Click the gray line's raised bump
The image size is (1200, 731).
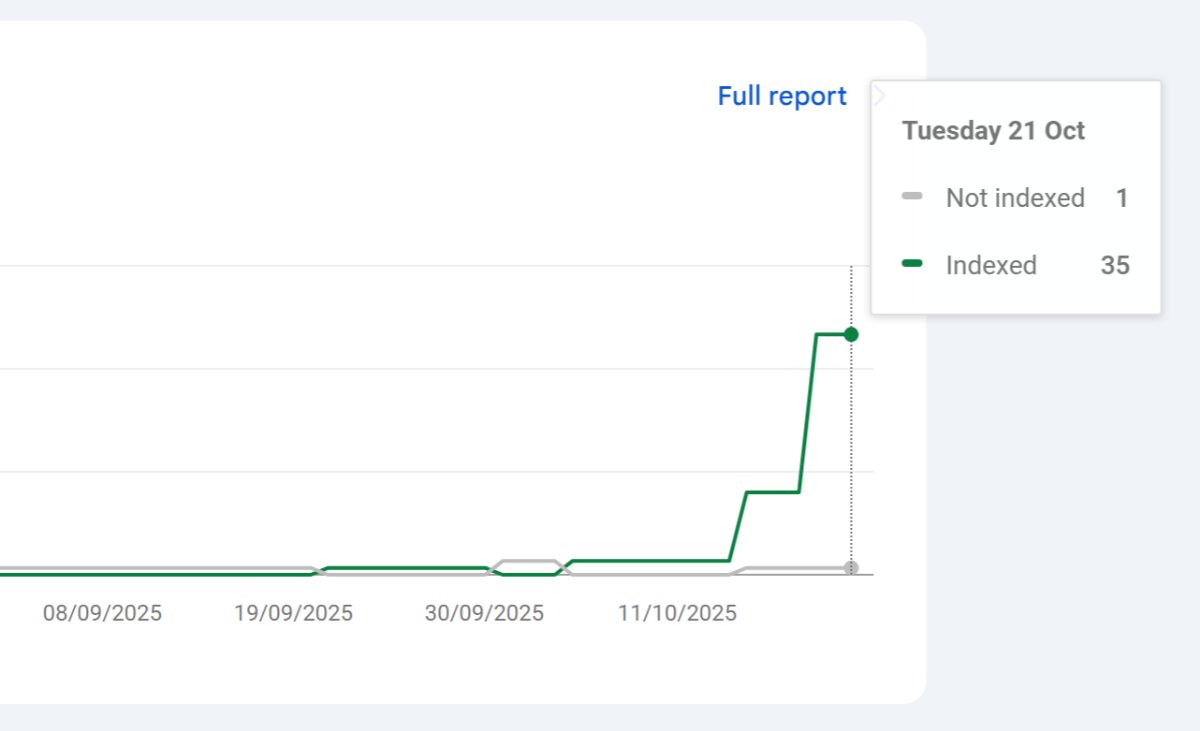coord(528,561)
